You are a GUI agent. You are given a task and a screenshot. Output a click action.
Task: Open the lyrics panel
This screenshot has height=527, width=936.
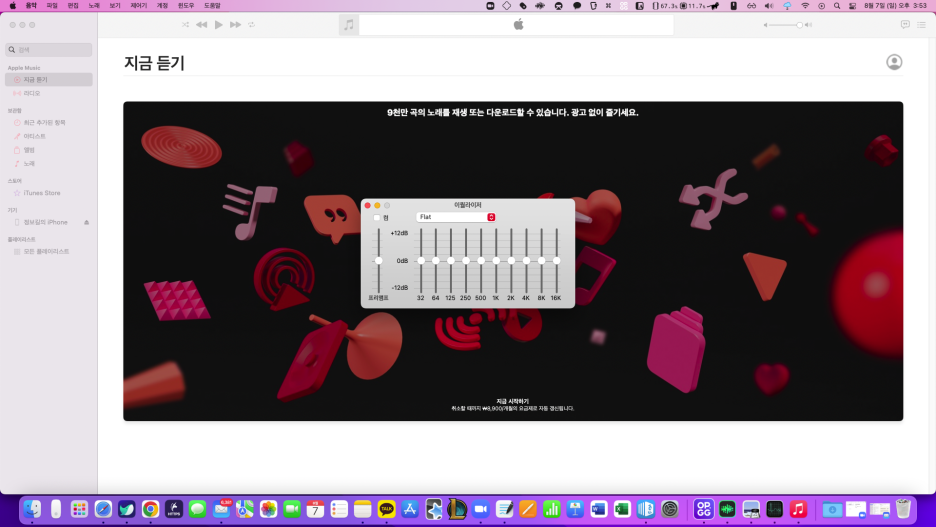click(x=905, y=24)
